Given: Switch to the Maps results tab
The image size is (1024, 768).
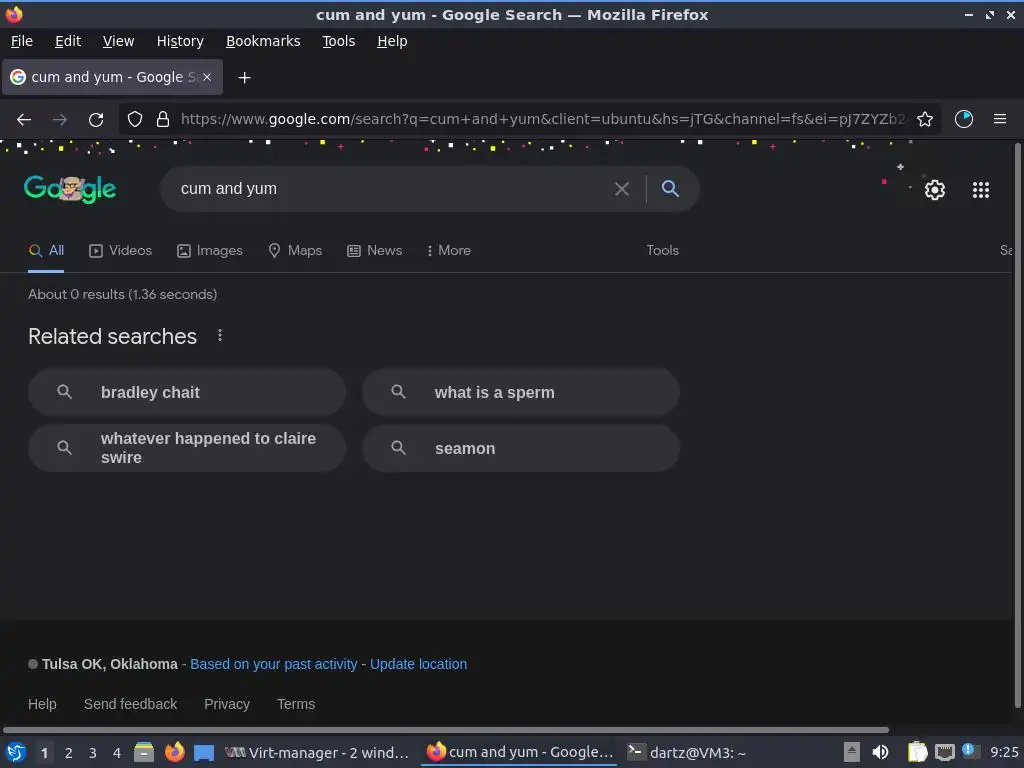Looking at the screenshot, I should [295, 251].
